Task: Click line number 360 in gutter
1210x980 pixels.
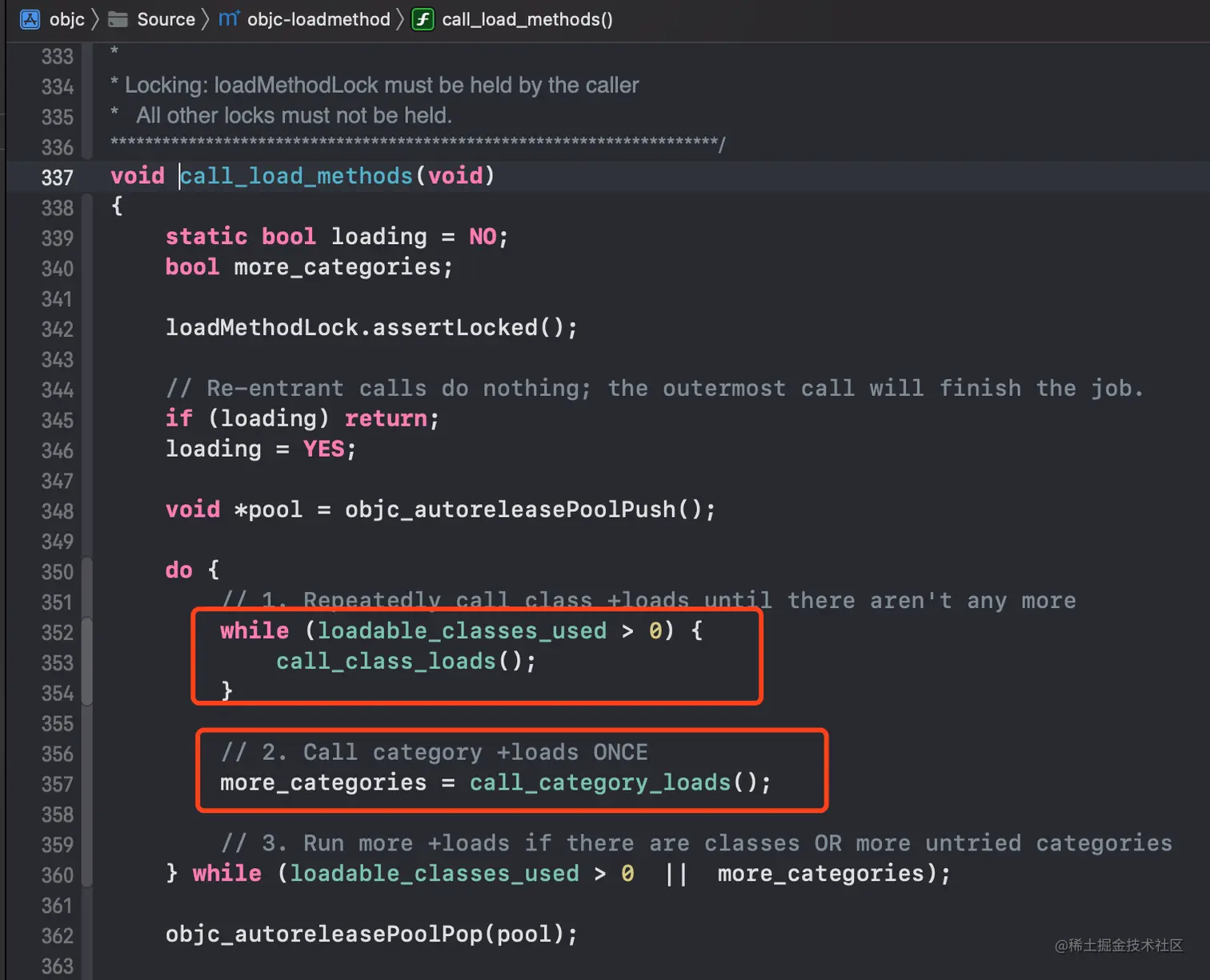Action: (x=58, y=874)
